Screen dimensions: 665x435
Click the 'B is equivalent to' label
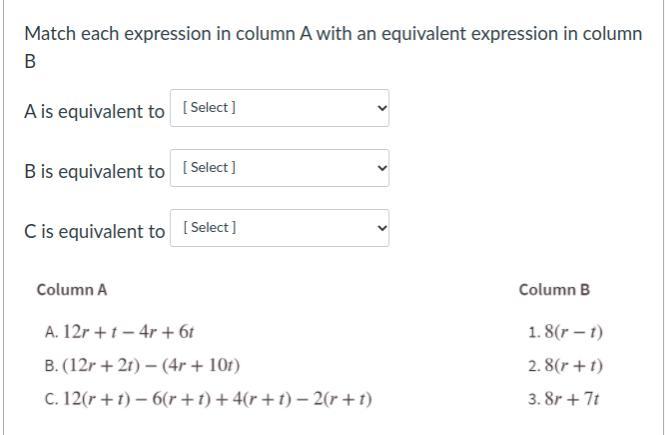[x=94, y=171]
